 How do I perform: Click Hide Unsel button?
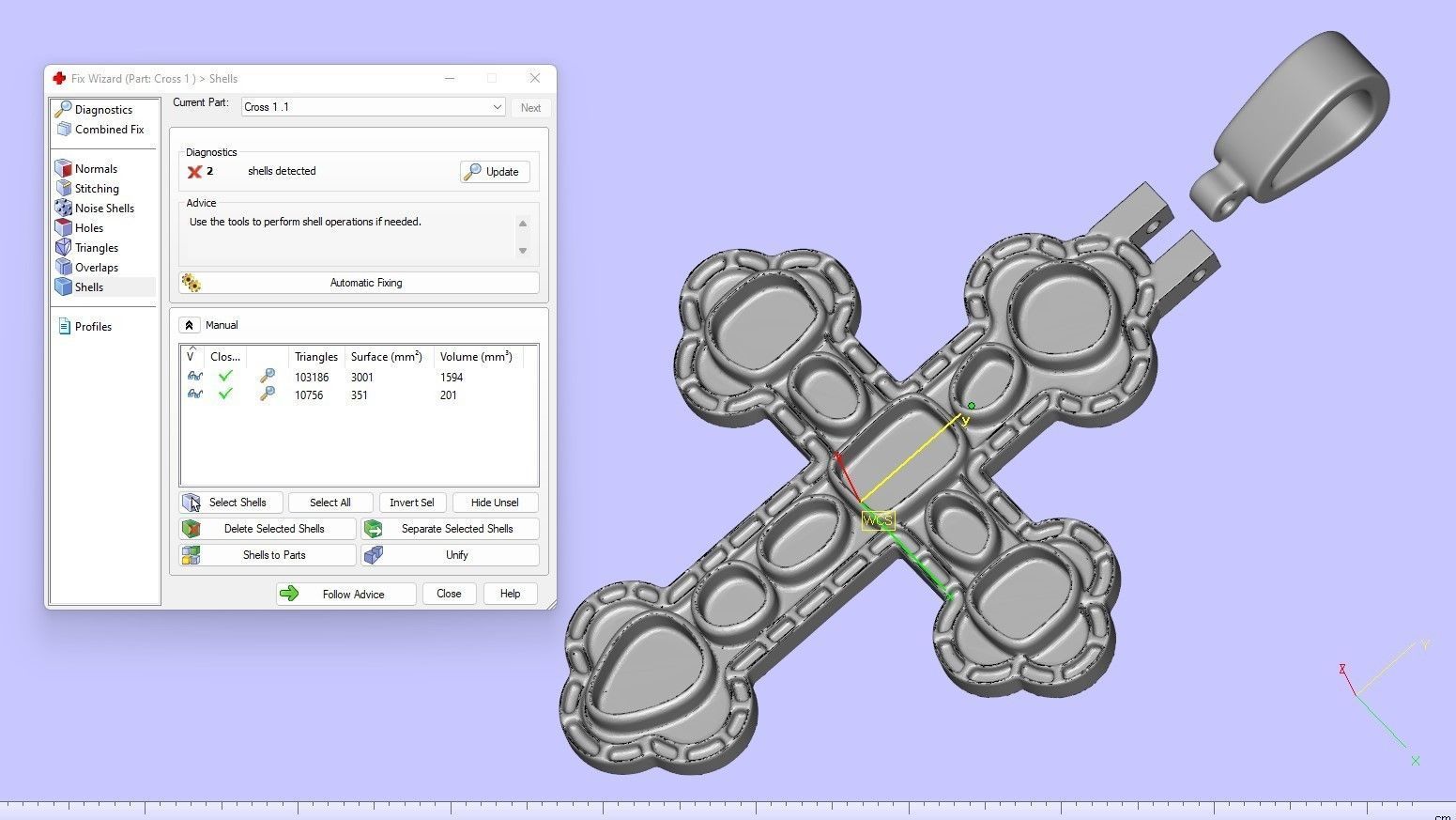pyautogui.click(x=495, y=503)
